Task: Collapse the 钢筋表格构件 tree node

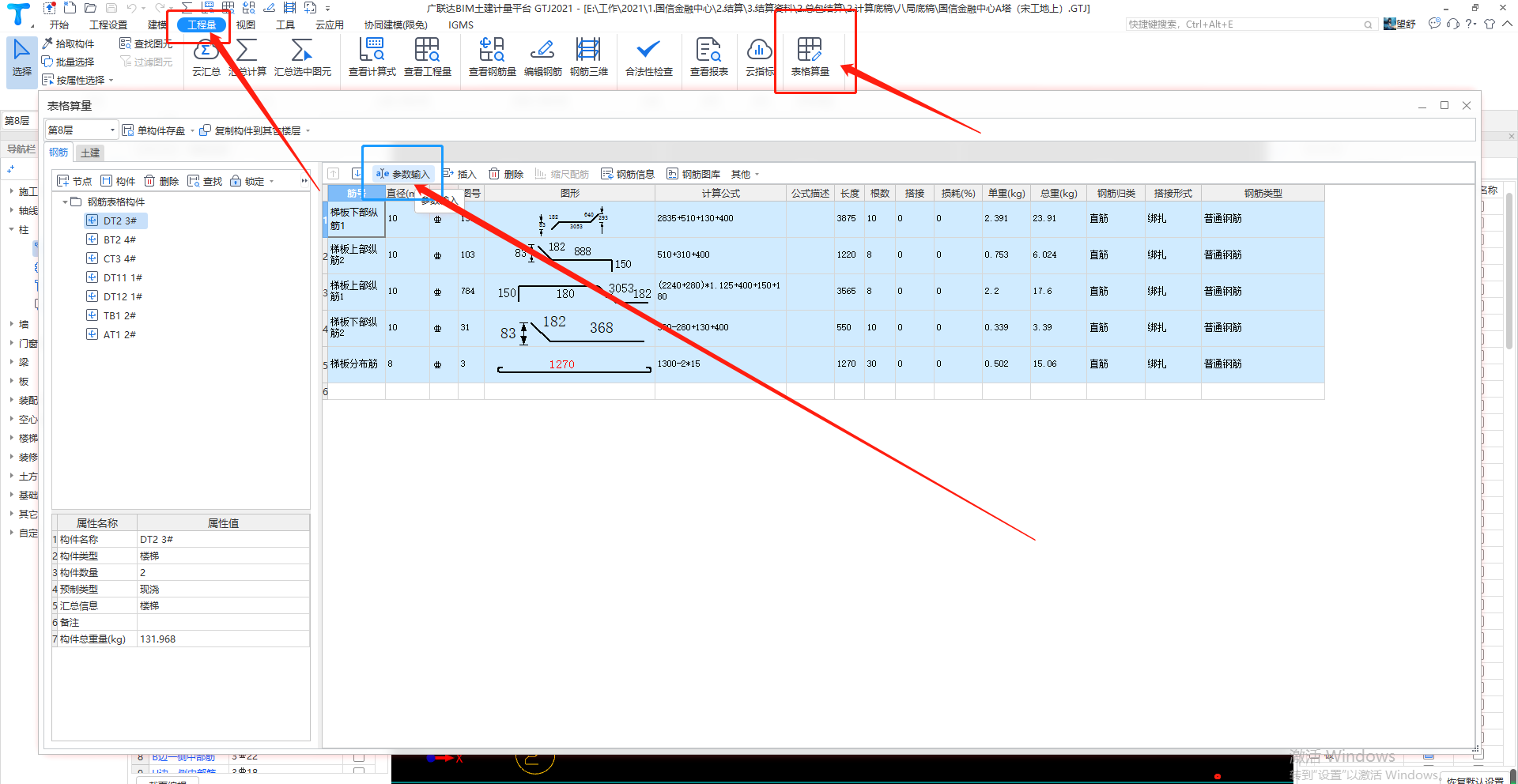Action: [x=65, y=202]
